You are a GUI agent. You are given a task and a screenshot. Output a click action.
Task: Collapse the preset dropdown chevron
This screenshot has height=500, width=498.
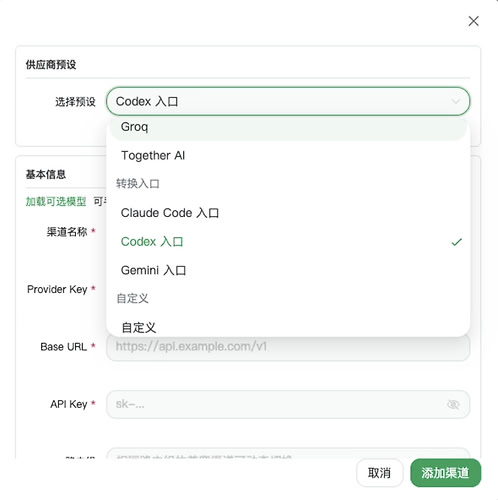click(x=455, y=101)
